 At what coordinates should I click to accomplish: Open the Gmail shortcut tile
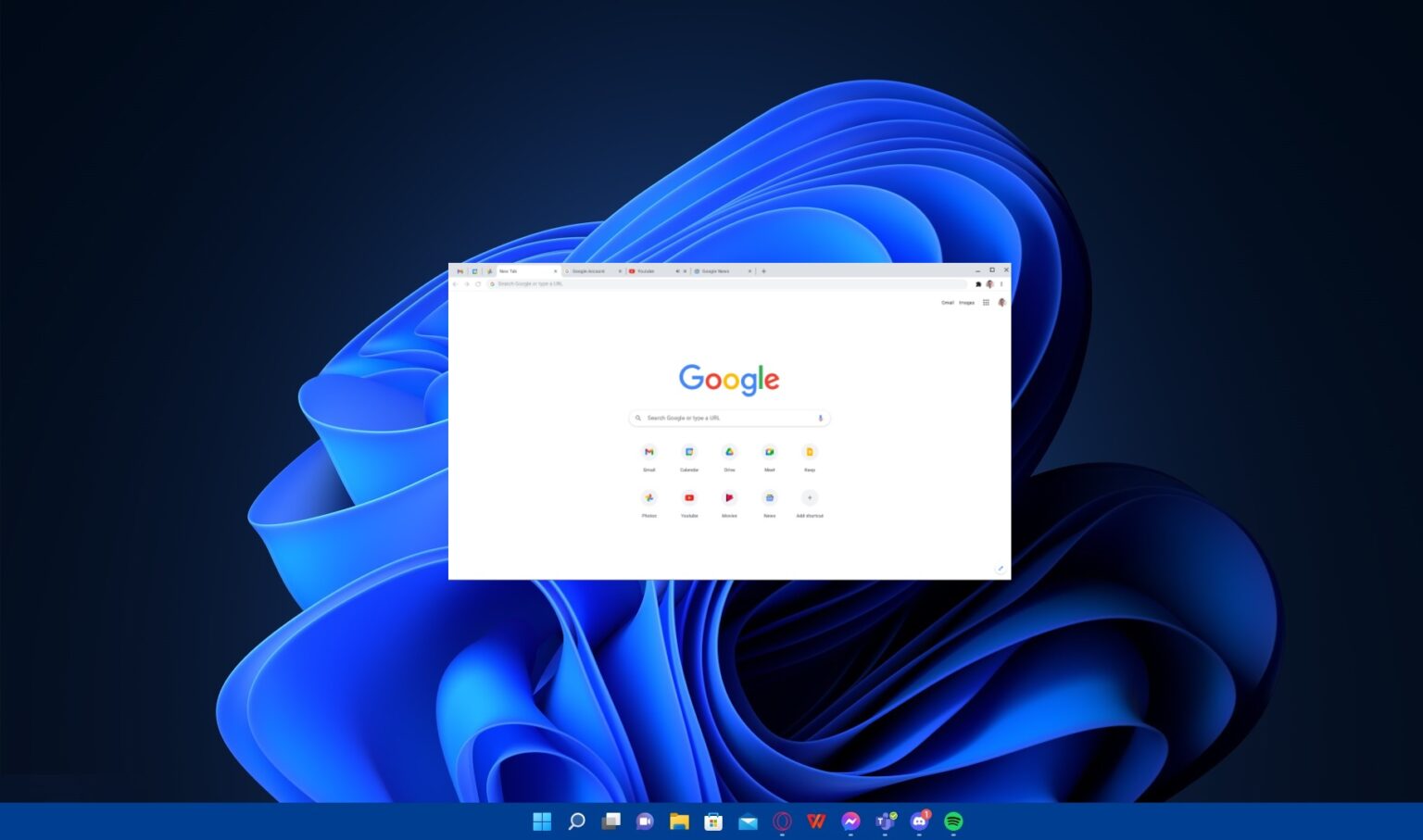649,452
